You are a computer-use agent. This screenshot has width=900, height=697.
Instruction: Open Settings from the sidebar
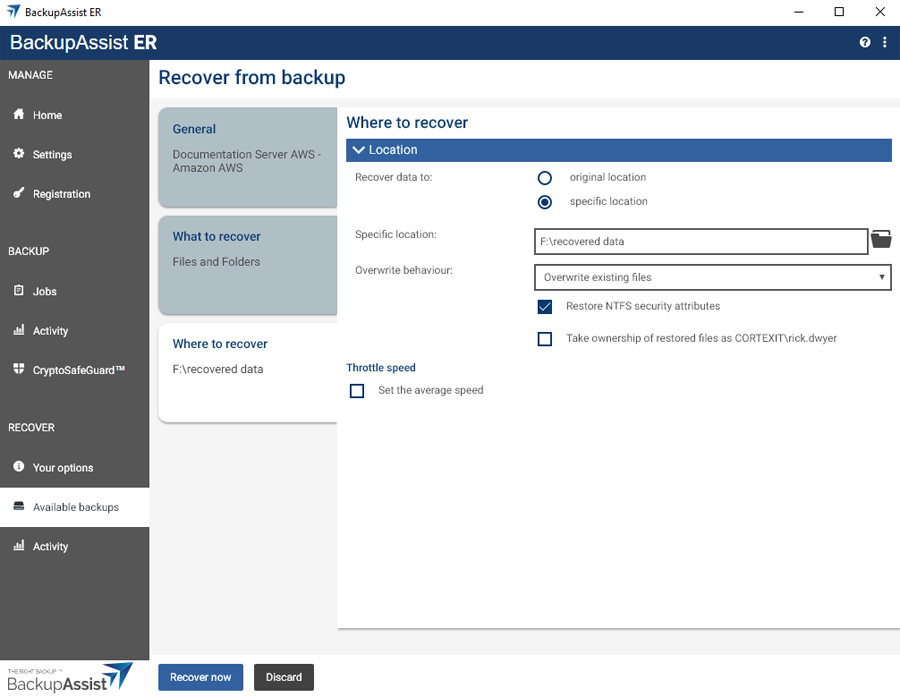pyautogui.click(x=75, y=154)
